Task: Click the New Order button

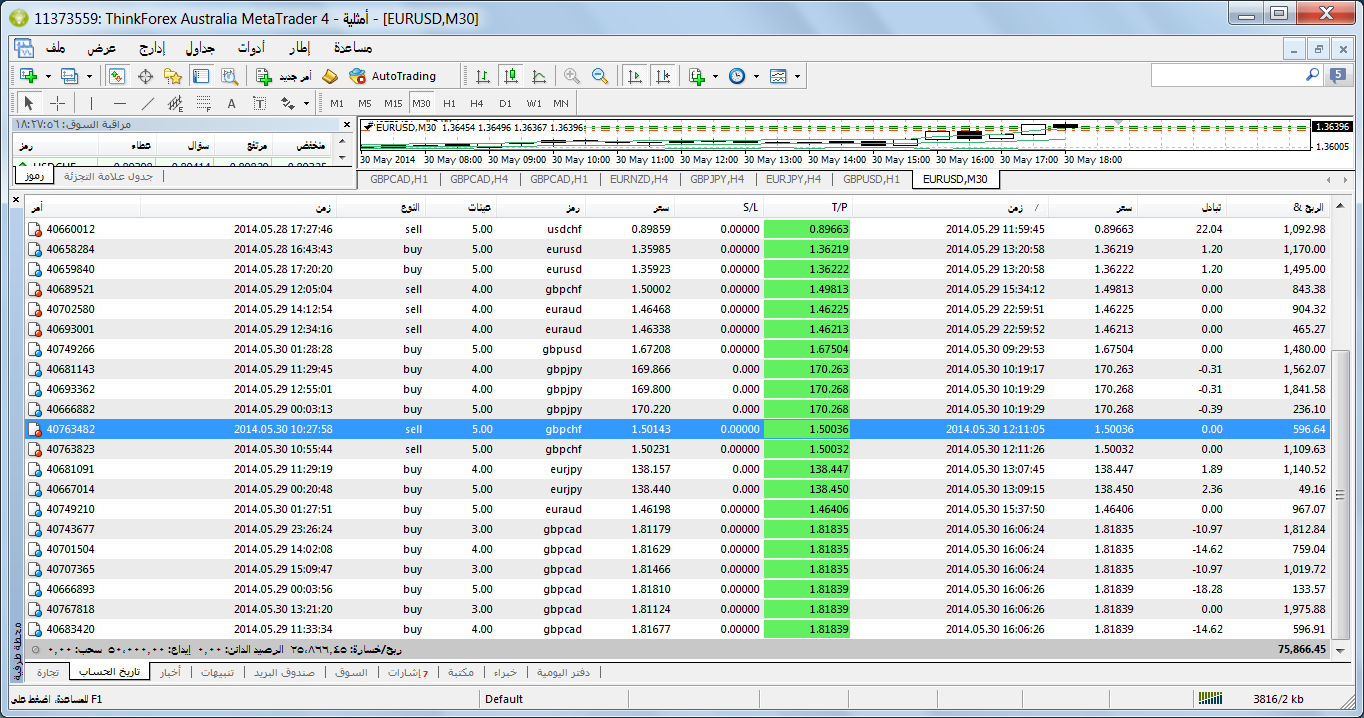Action: pyautogui.click(x=283, y=76)
